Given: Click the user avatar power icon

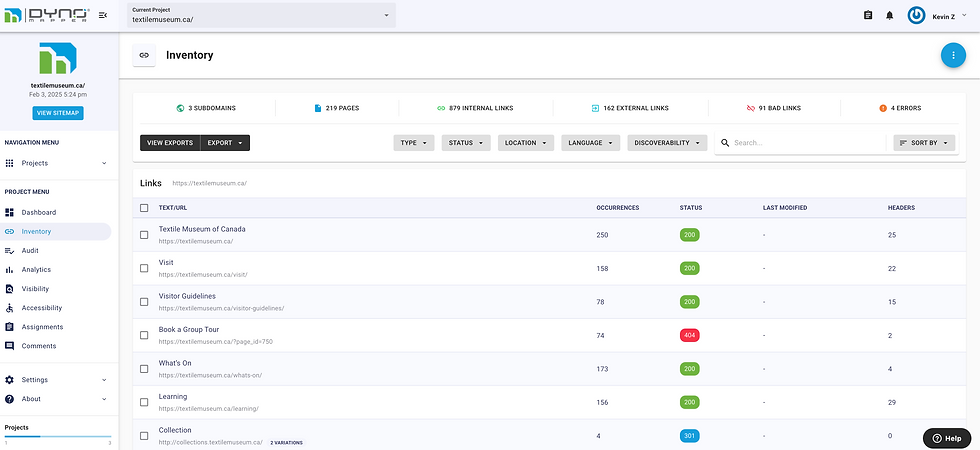Looking at the screenshot, I should tap(916, 16).
